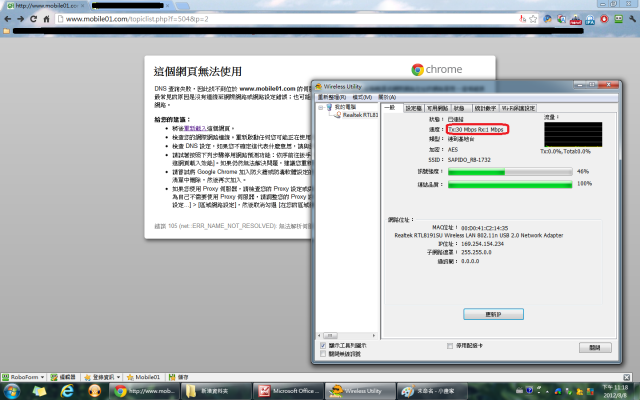The width and height of the screenshot is (640, 400).
Task: Open pinned Windows Explorer in taskbar
Action: tap(39, 391)
